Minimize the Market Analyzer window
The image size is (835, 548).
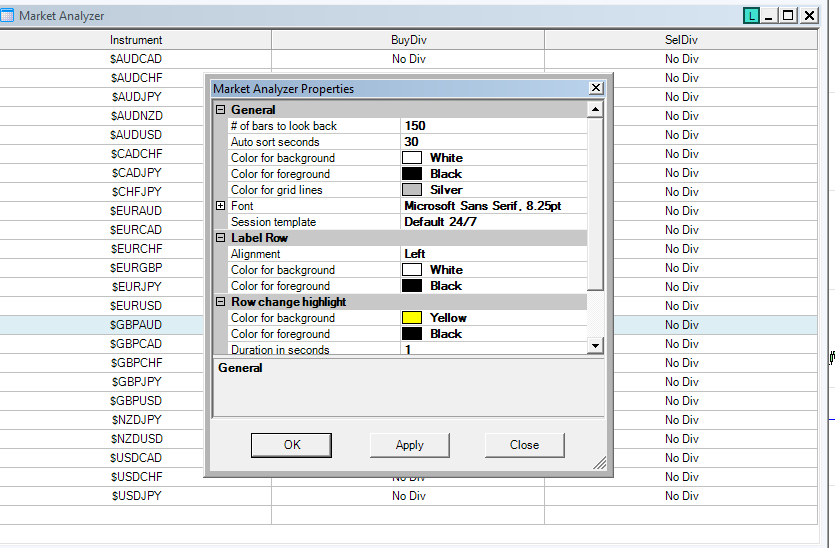pyautogui.click(x=768, y=16)
